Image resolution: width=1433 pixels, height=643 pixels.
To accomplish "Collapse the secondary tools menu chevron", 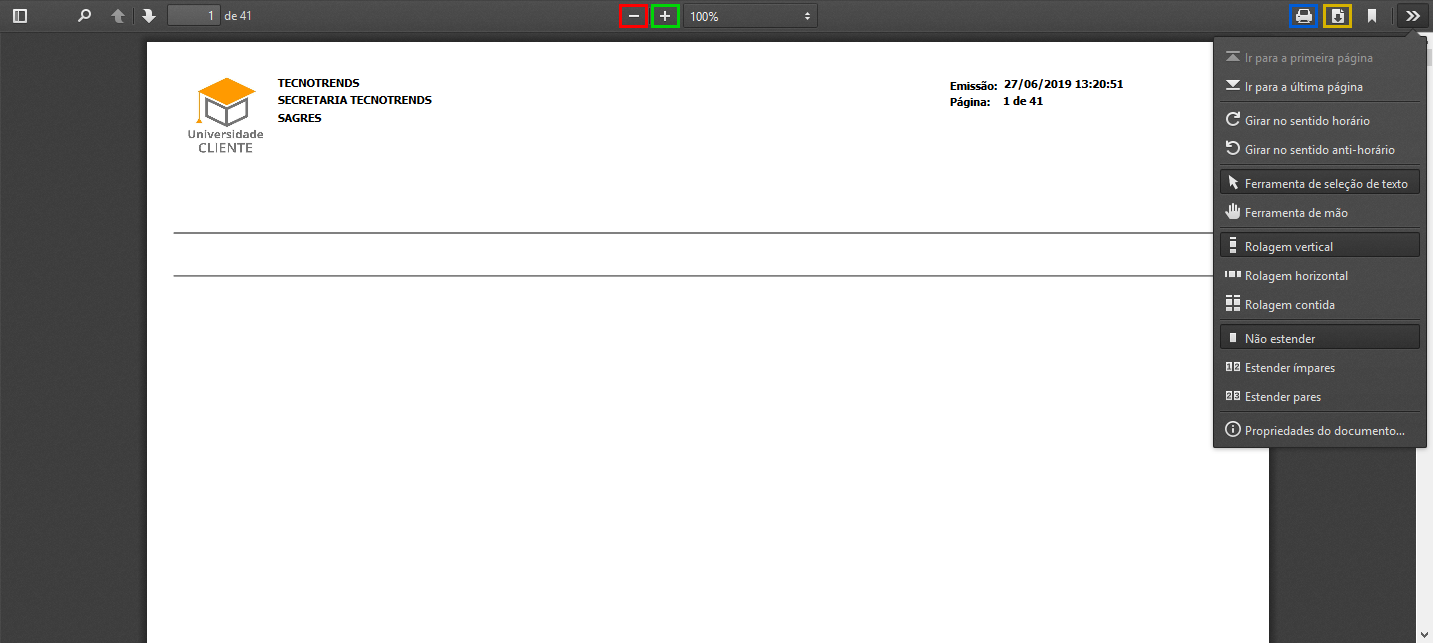I will click(1412, 16).
